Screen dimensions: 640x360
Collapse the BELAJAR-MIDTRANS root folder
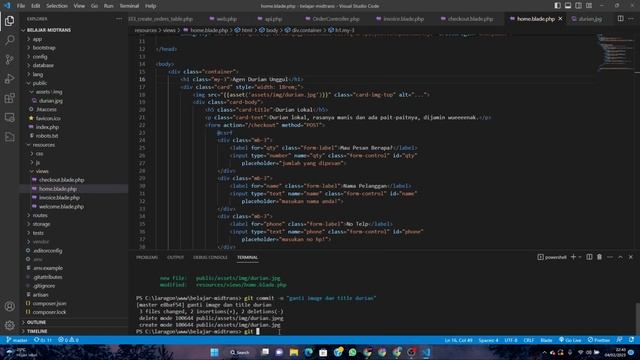click(x=49, y=30)
